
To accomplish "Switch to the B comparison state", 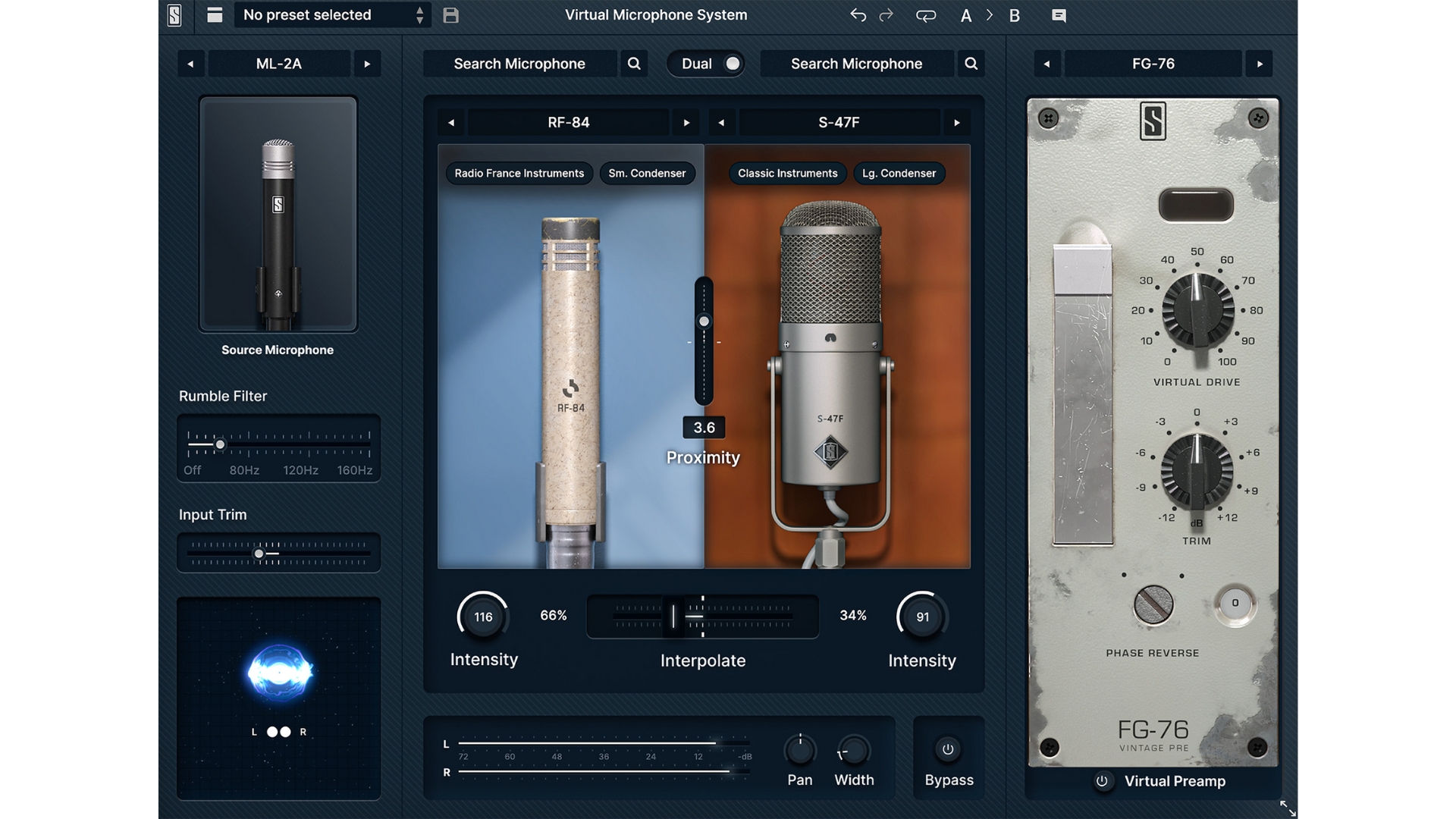I will point(1014,16).
